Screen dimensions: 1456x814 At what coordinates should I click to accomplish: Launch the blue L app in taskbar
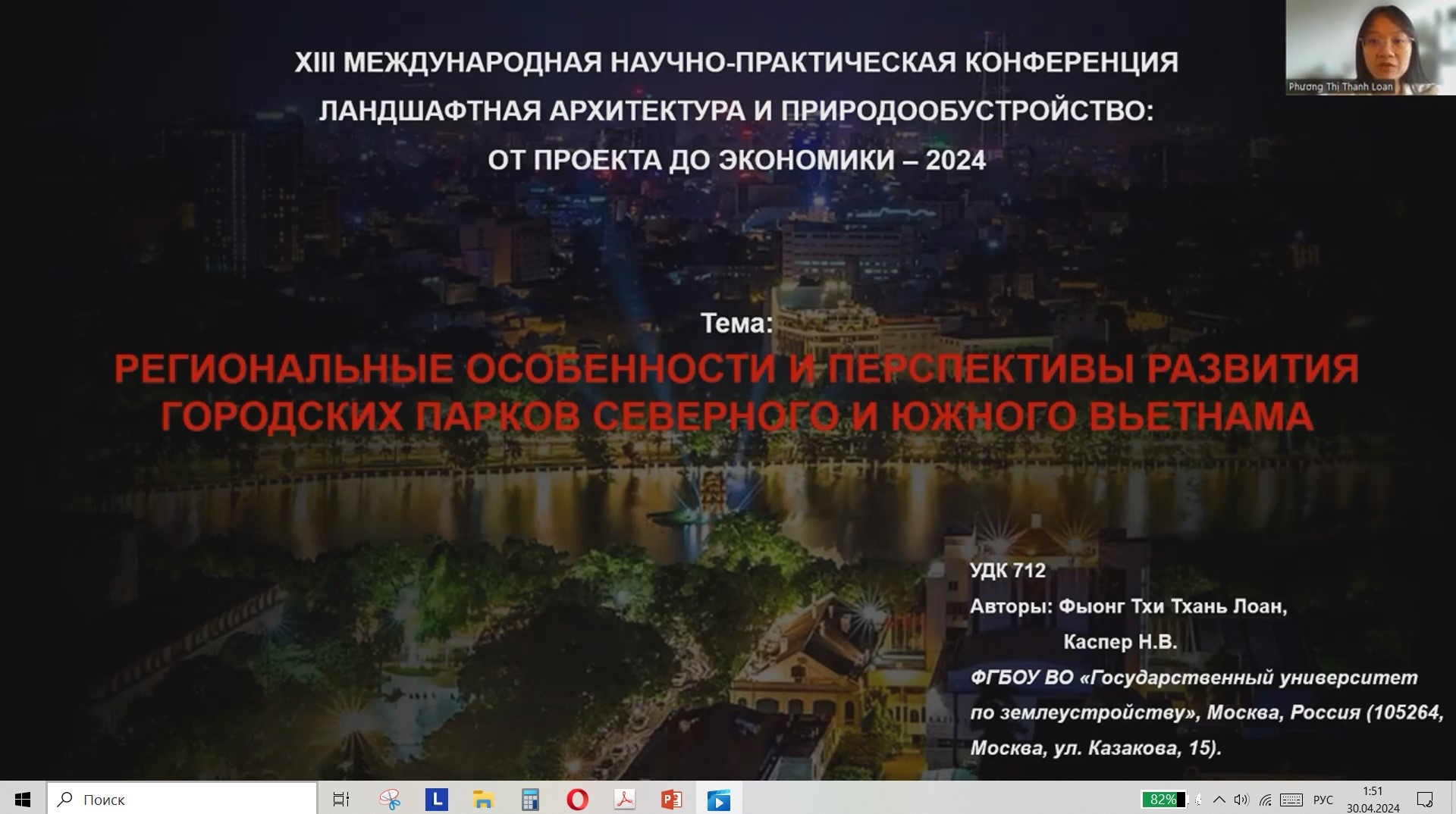pyautogui.click(x=437, y=799)
